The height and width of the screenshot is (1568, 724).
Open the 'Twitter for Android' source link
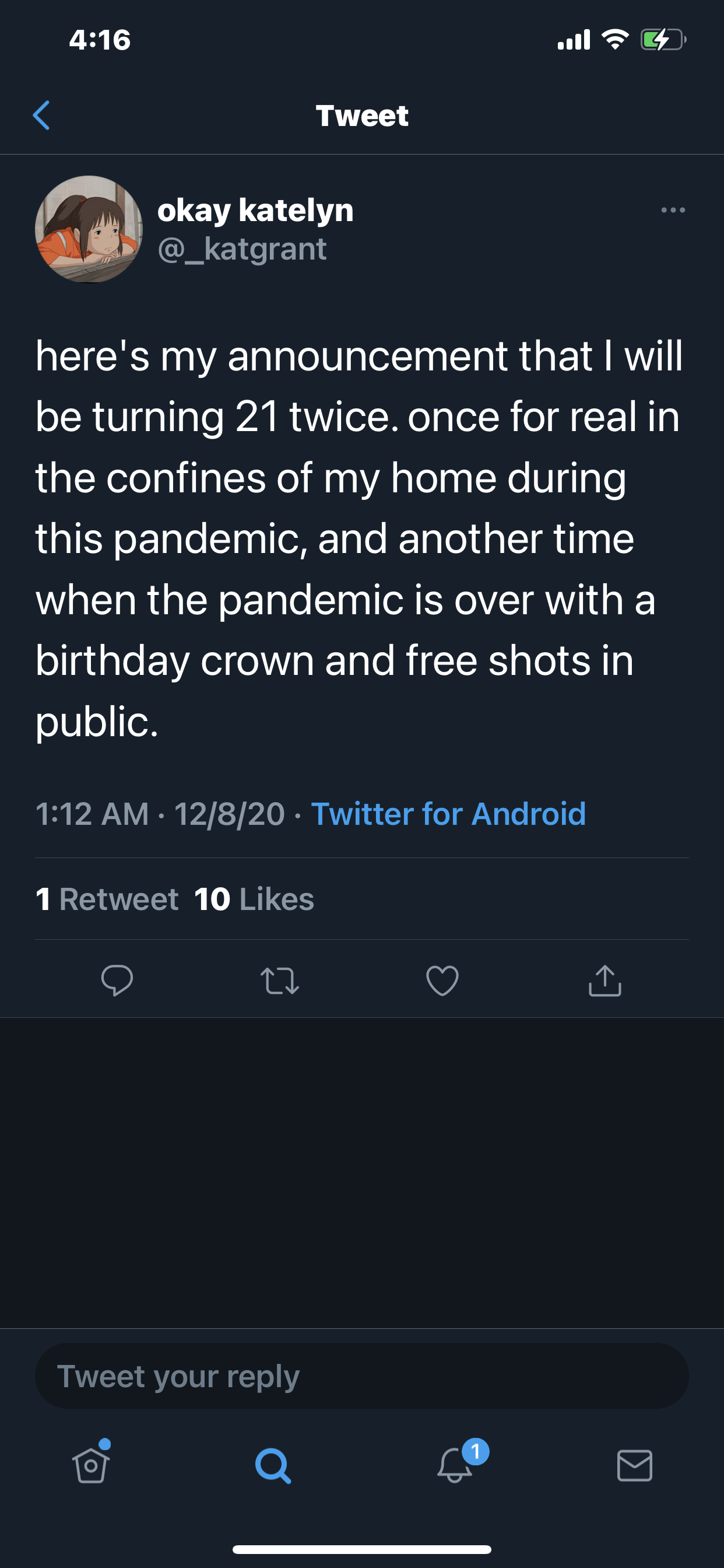448,814
